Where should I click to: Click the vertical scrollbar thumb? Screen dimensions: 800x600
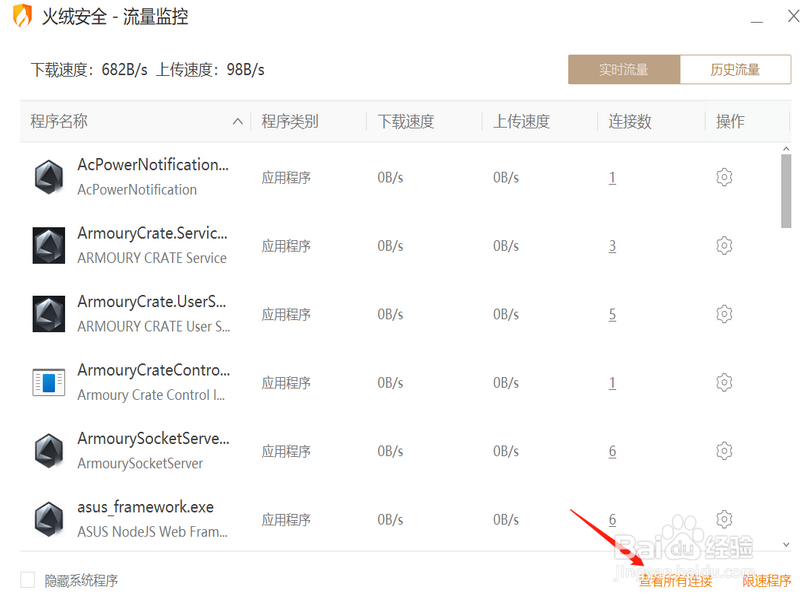coord(786,191)
